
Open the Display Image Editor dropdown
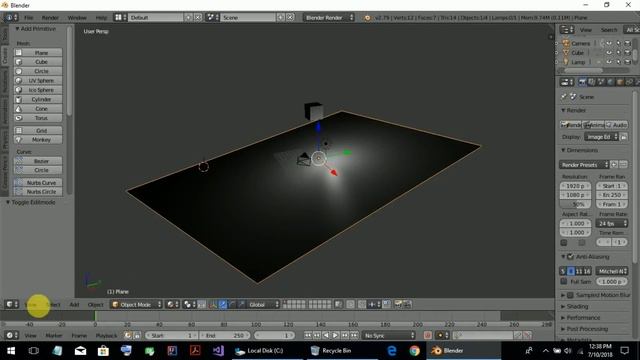[x=601, y=137]
